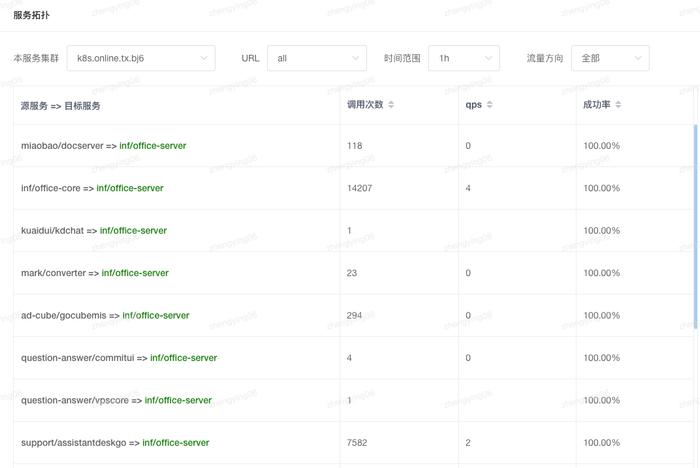
Task: Click 100.00% in support/assistantdeskgo row
Action: click(602, 443)
